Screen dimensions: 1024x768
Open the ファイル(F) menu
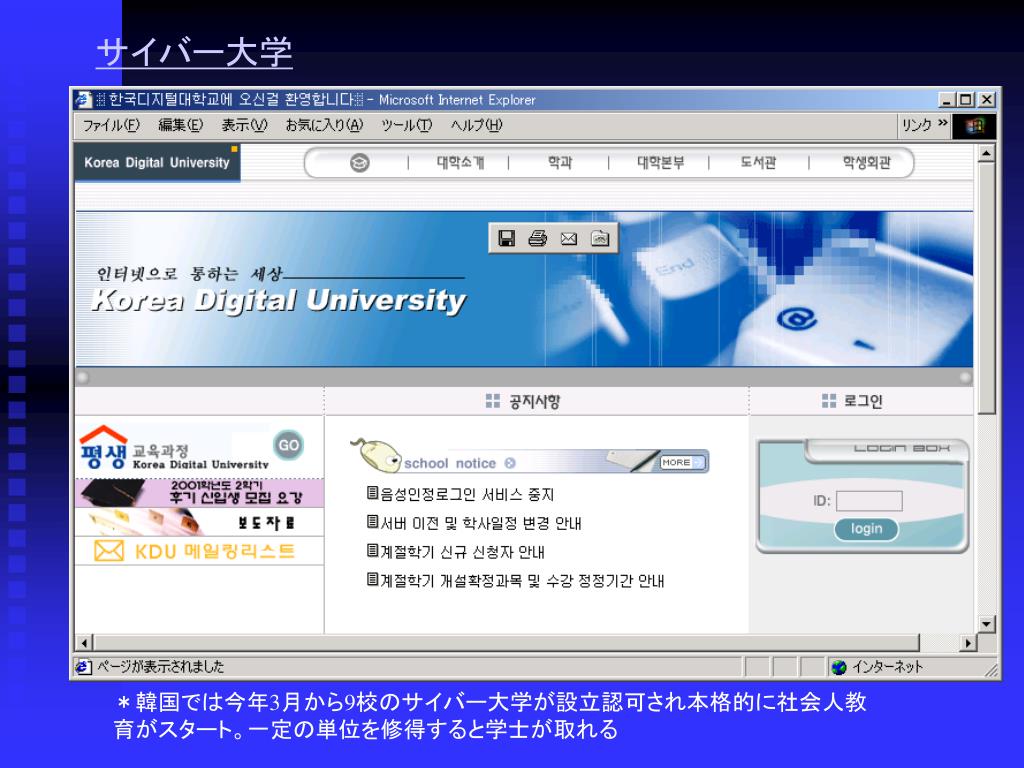point(110,125)
